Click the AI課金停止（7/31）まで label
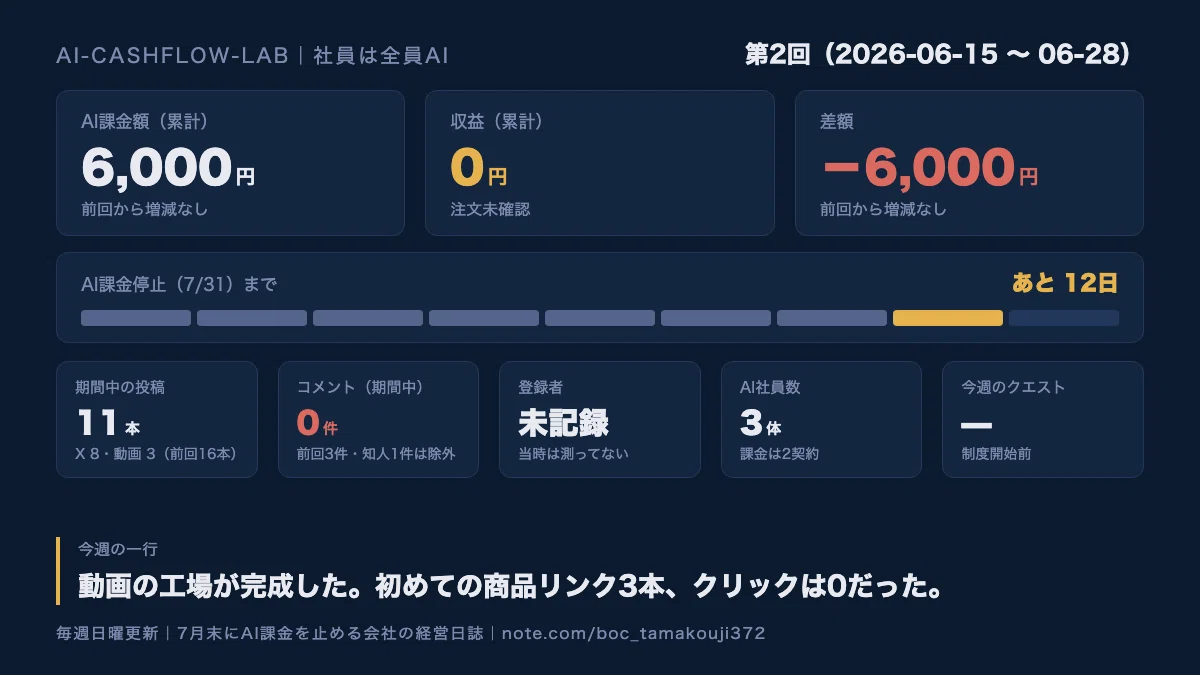 click(x=179, y=285)
